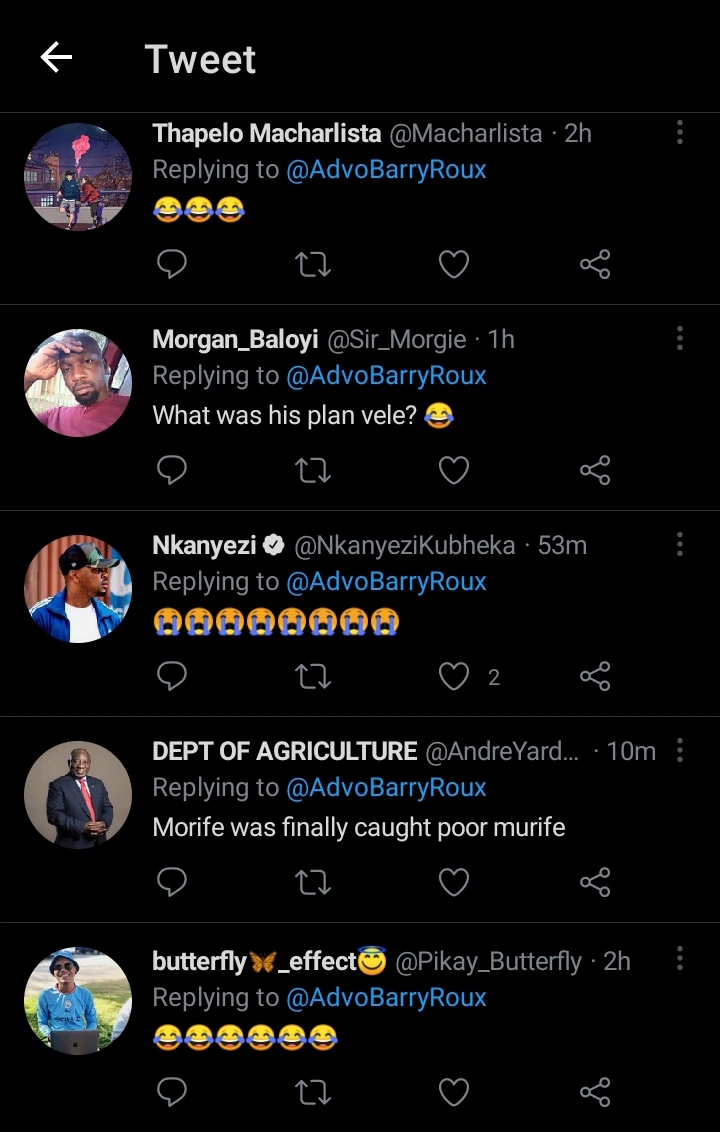The width and height of the screenshot is (720, 1132).
Task: Open more options for Thapelo Macharlista's tweet
Action: click(679, 132)
